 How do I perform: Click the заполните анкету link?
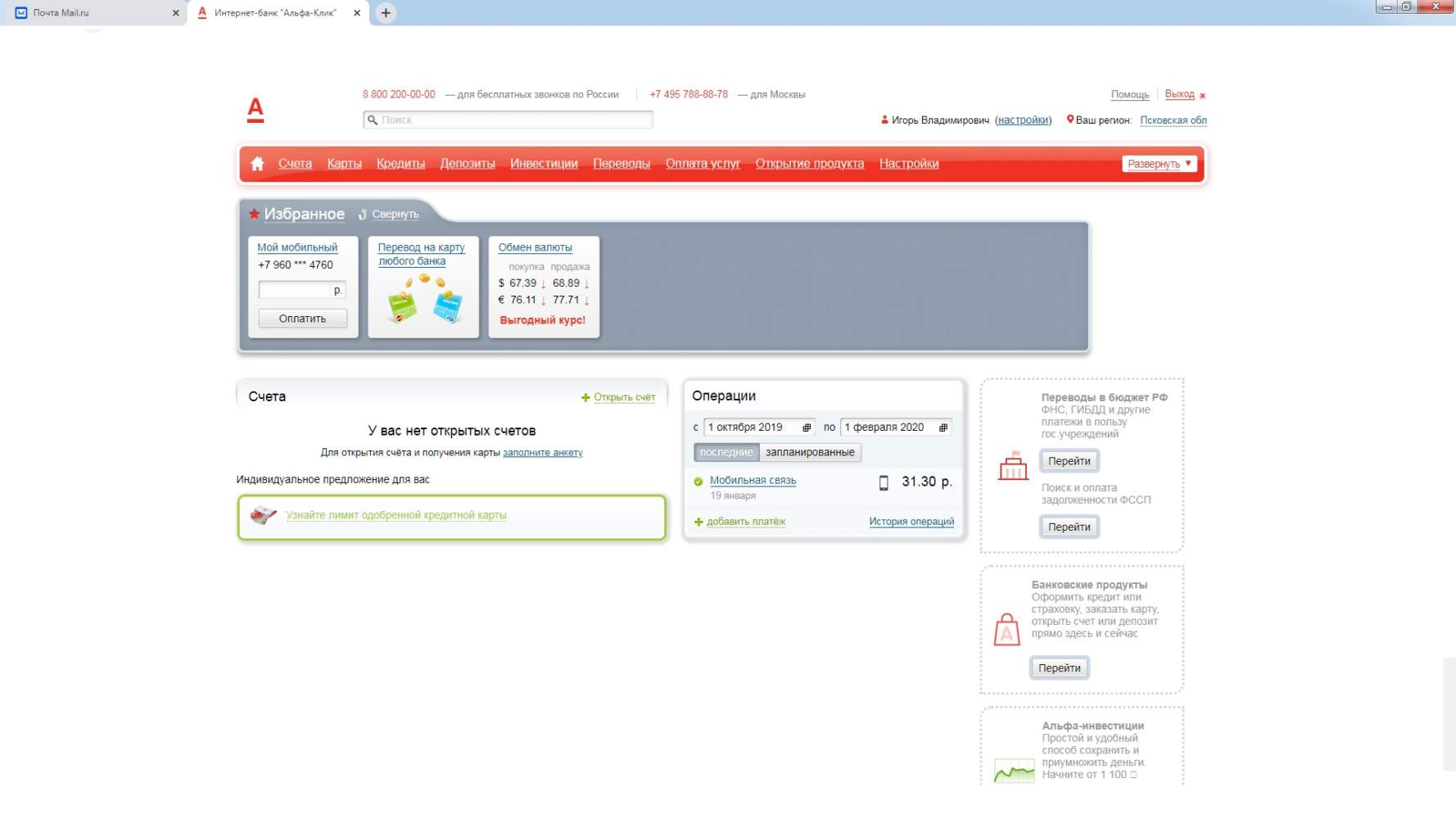click(x=543, y=453)
